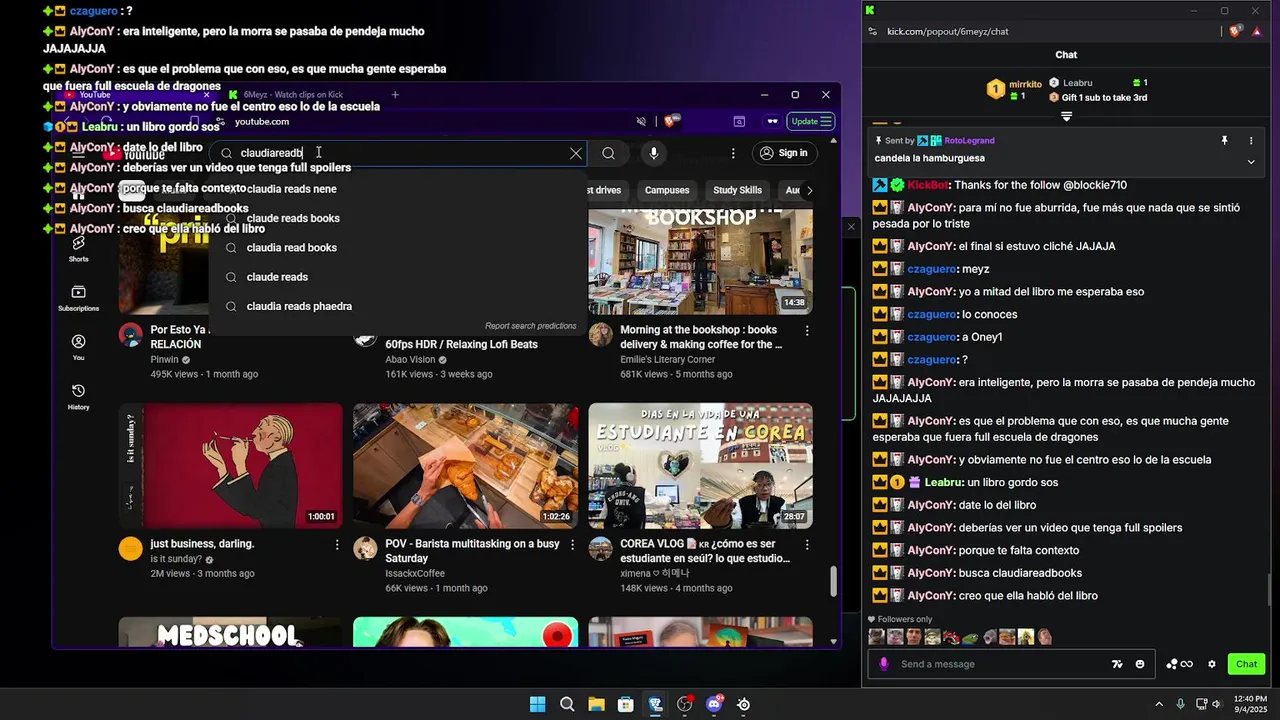Open pinned message three-dot menu
Screen dimensions: 1280x720
point(1251,141)
